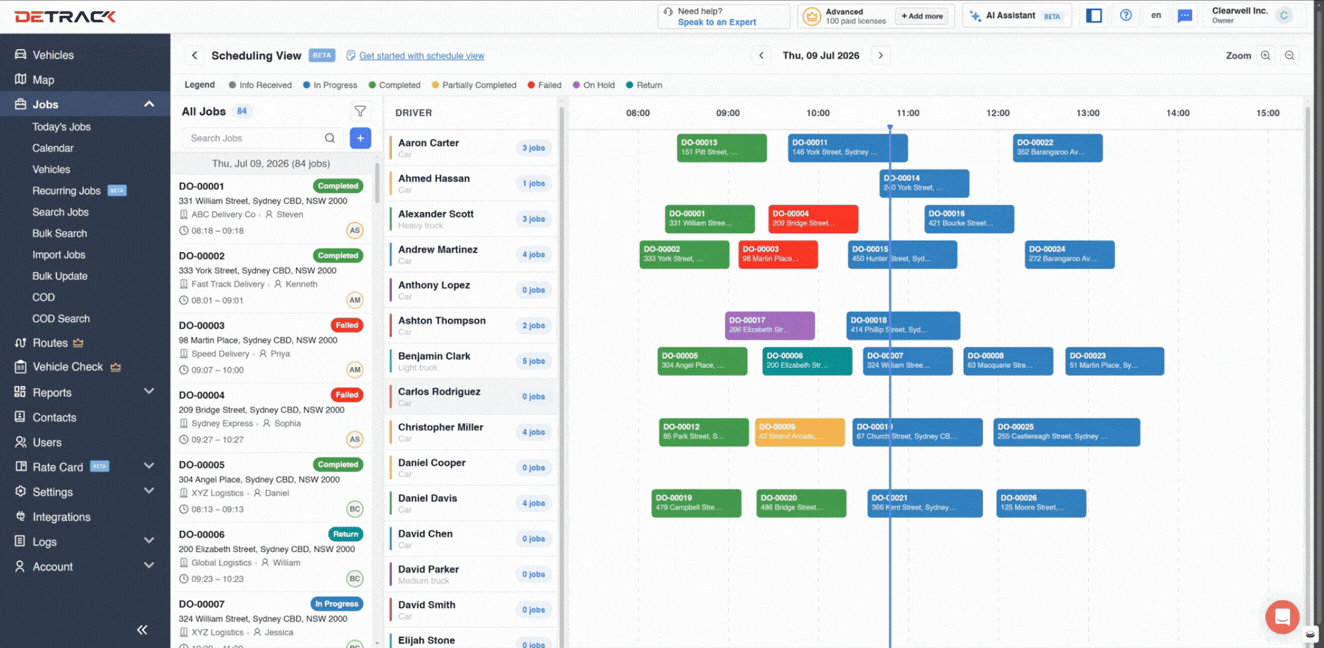Click the Advanced licenses crown icon
The width and height of the screenshot is (1324, 648).
(811, 16)
